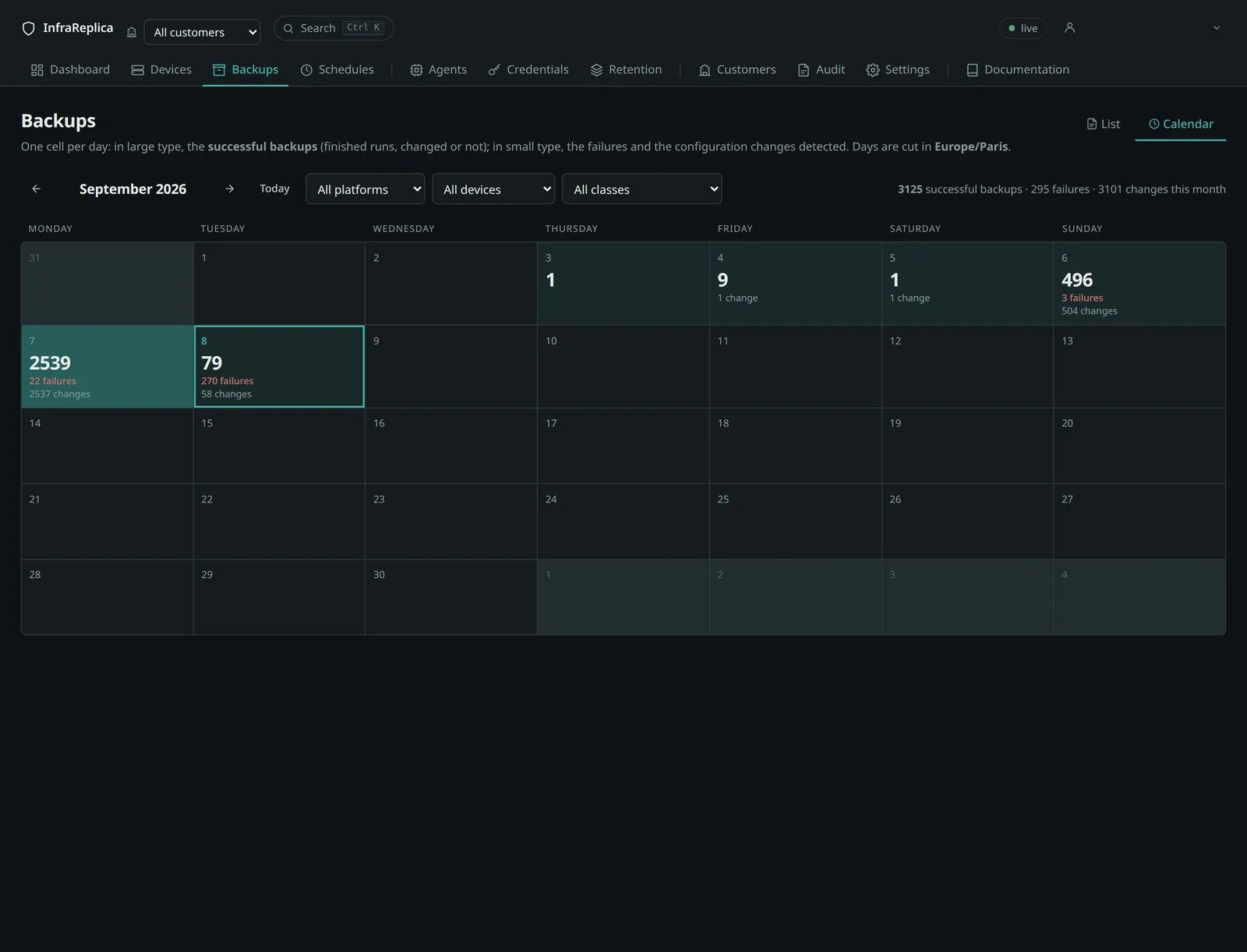Screen dimensions: 1247x952
Task: Click the '2537 changes' text
Action: click(59, 394)
